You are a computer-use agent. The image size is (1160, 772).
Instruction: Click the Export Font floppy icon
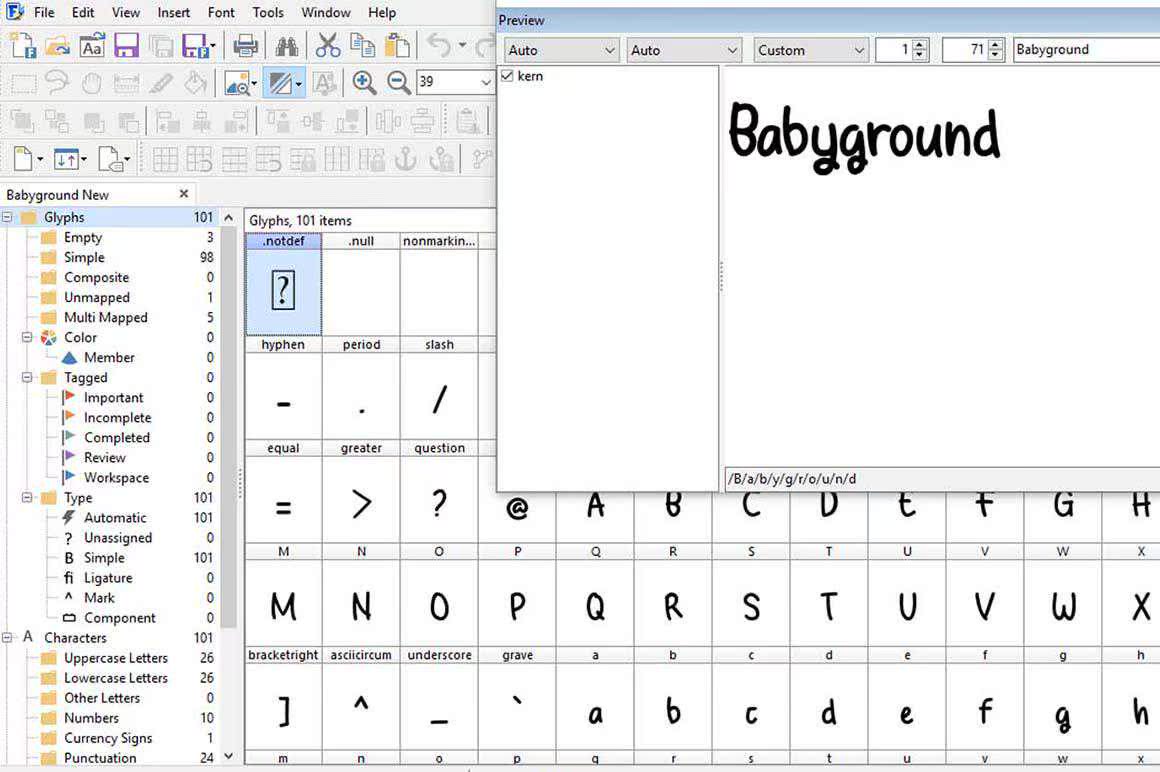[x=194, y=47]
